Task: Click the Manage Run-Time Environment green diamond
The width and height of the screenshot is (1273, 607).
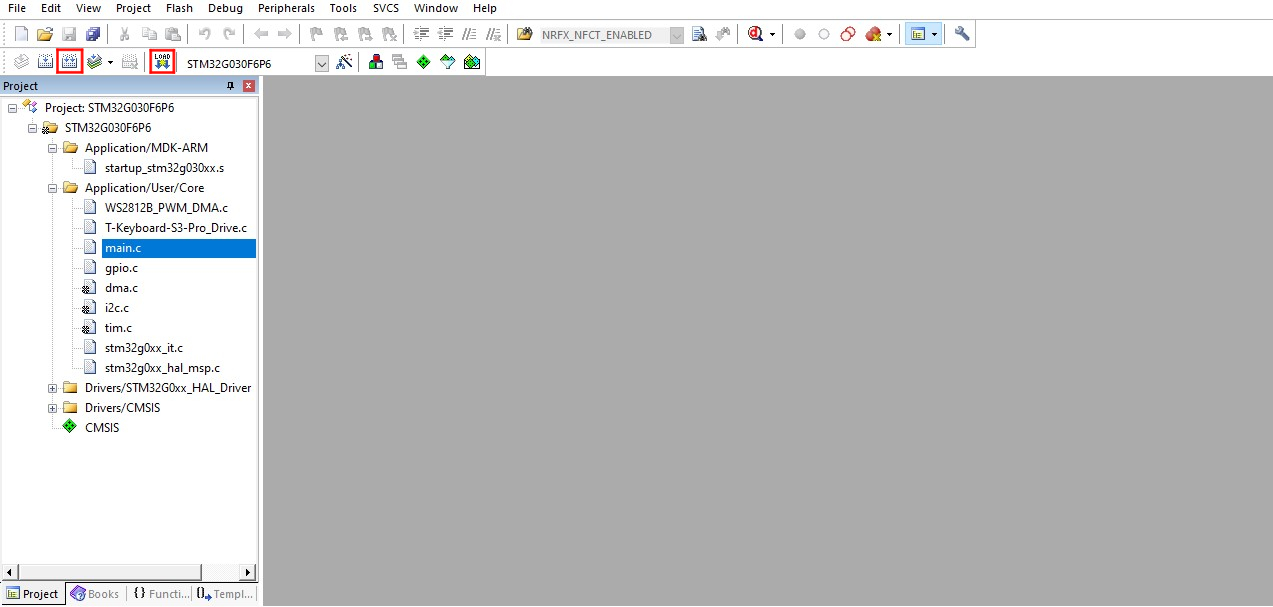Action: 423,62
